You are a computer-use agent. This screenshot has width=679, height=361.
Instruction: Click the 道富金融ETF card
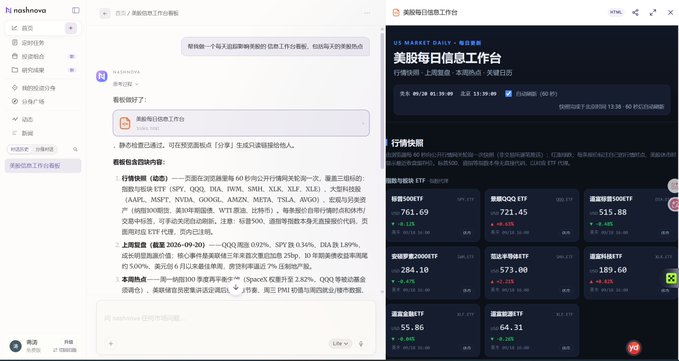[433, 330]
